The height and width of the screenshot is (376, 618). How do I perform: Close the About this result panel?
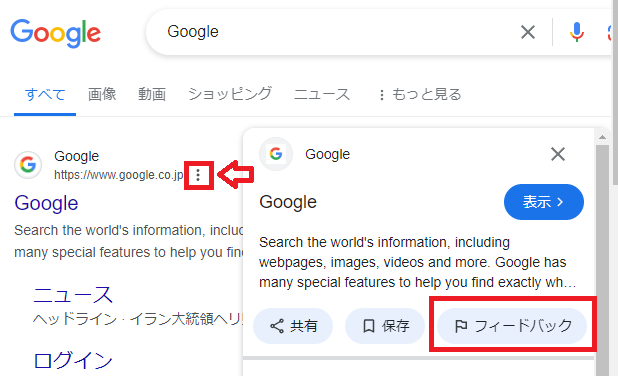558,154
